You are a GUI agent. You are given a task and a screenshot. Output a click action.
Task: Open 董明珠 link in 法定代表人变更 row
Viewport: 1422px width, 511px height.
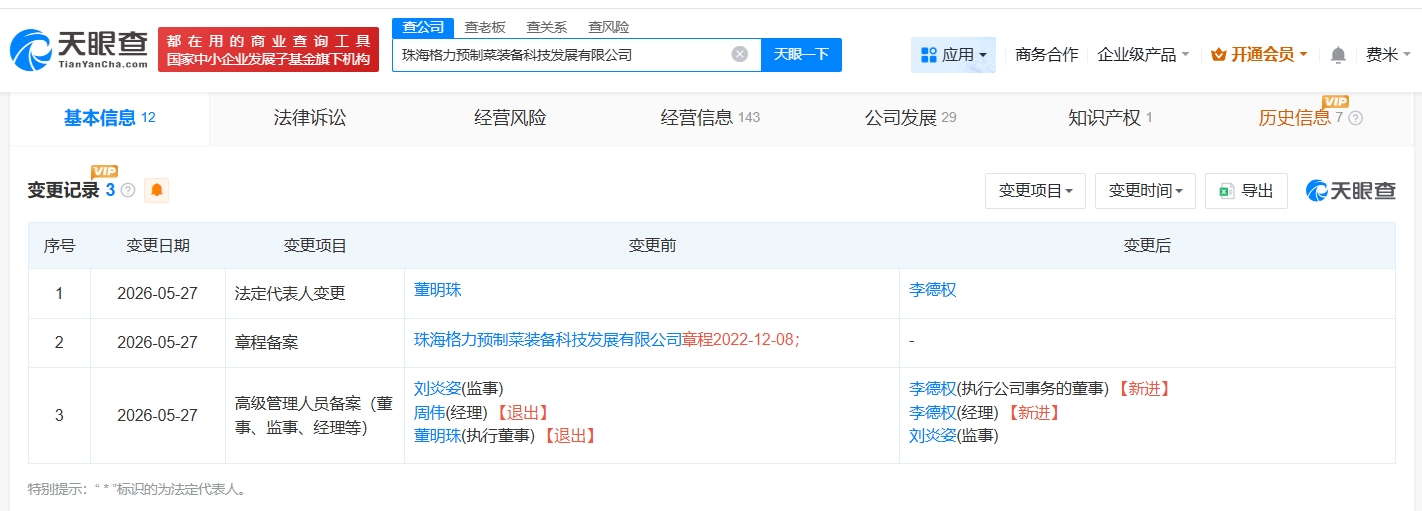pos(438,290)
